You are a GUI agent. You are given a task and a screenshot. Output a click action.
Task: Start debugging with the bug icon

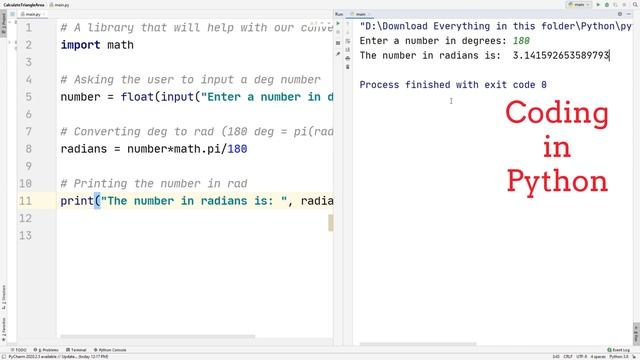[607, 4]
